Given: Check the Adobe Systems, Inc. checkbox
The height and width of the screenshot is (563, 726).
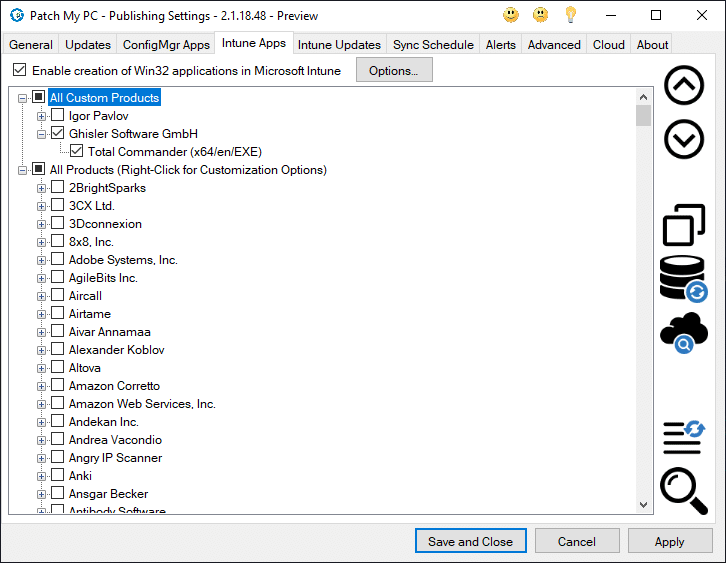Looking at the screenshot, I should pos(58,260).
